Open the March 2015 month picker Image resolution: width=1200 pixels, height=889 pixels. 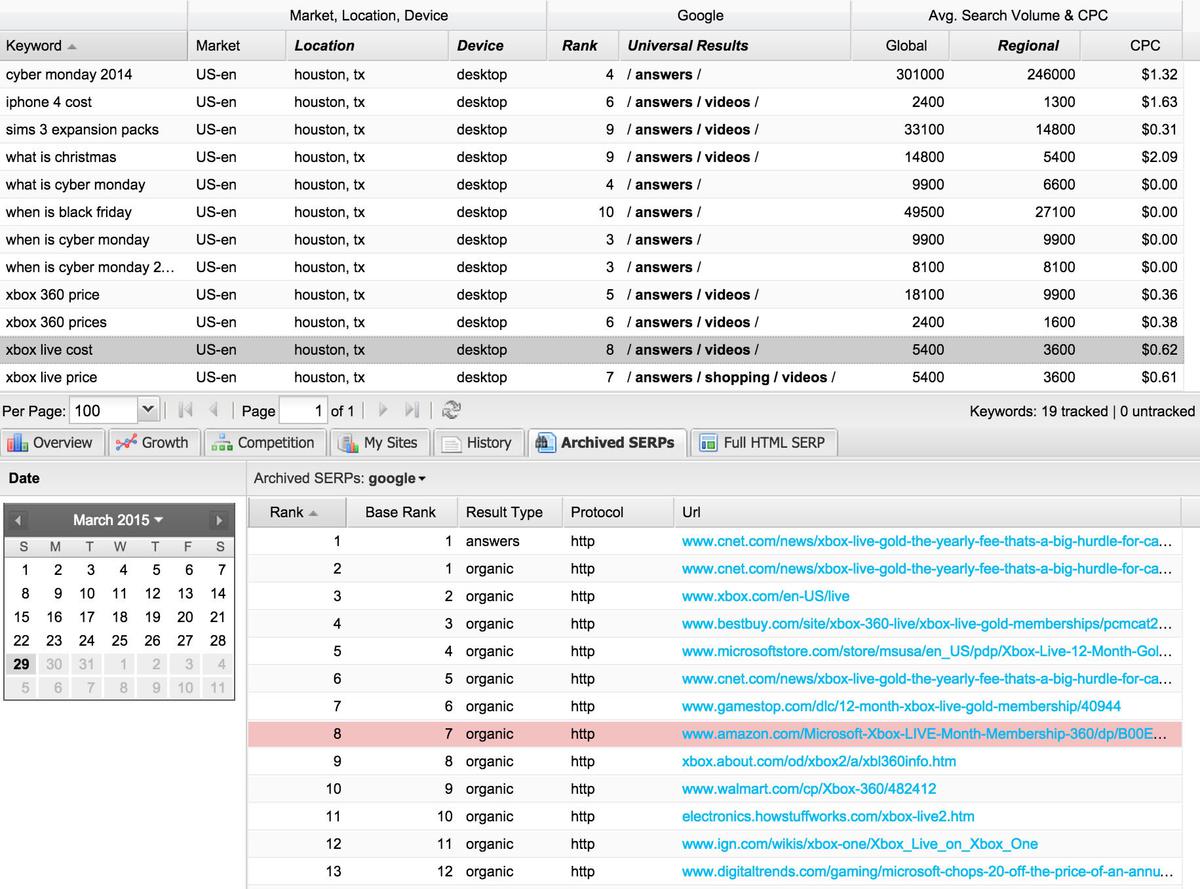tap(117, 520)
